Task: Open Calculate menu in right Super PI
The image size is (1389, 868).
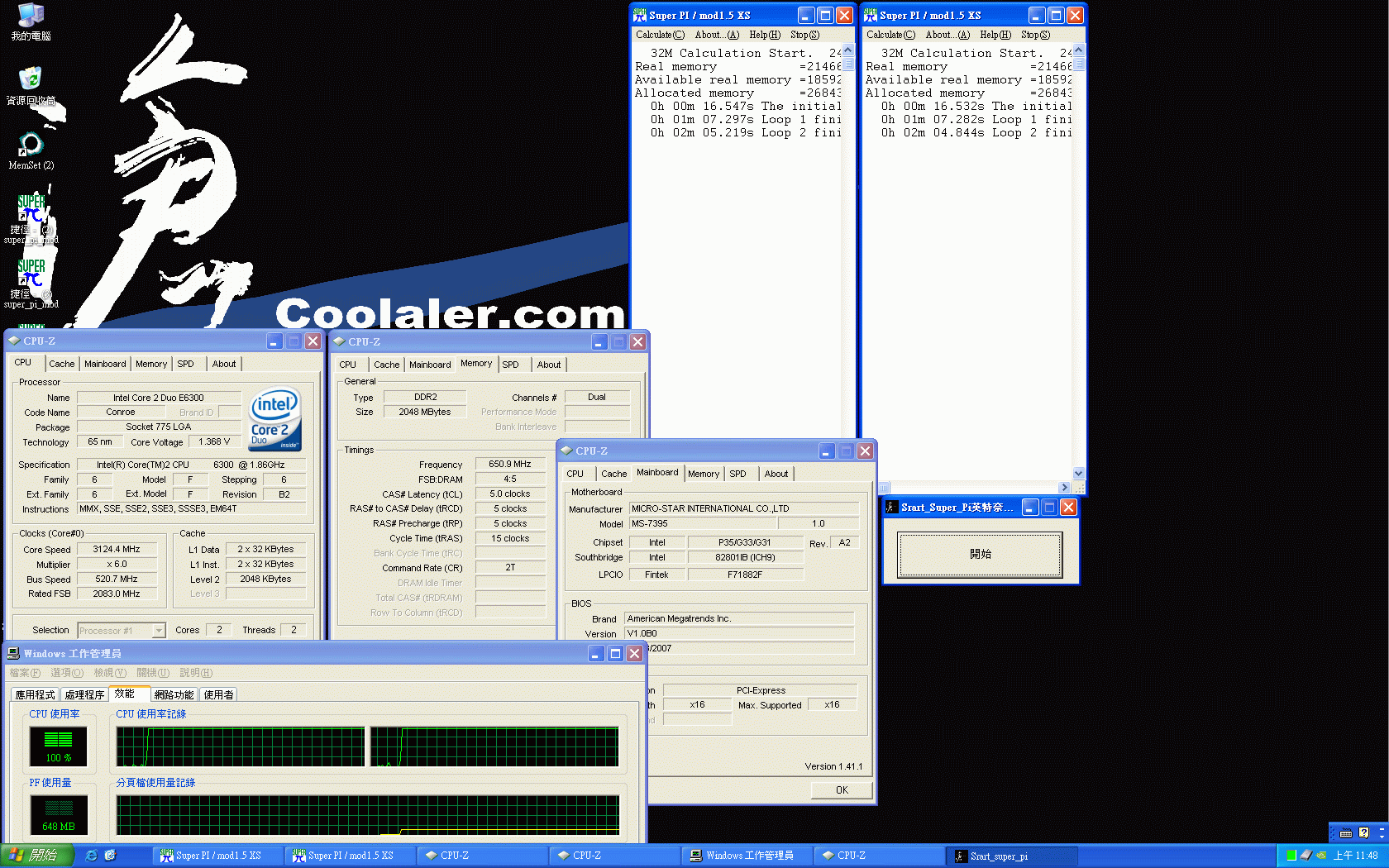Action: click(x=890, y=35)
